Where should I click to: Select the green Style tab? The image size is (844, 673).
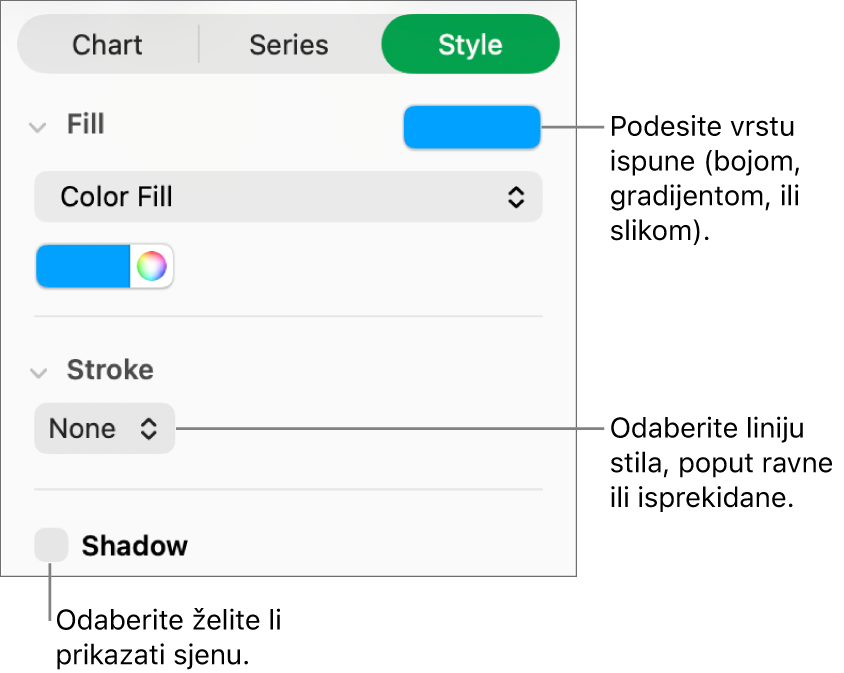click(470, 44)
